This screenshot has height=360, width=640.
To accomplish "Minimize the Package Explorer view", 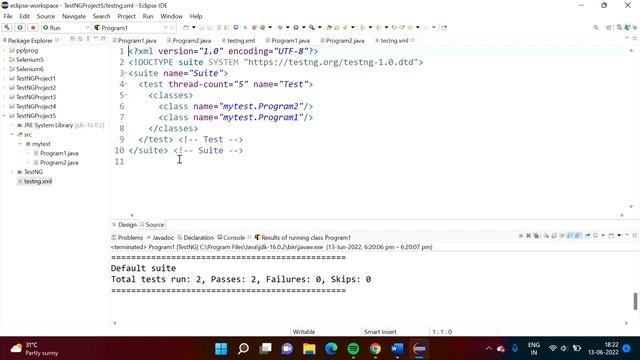I will (x=96, y=38).
